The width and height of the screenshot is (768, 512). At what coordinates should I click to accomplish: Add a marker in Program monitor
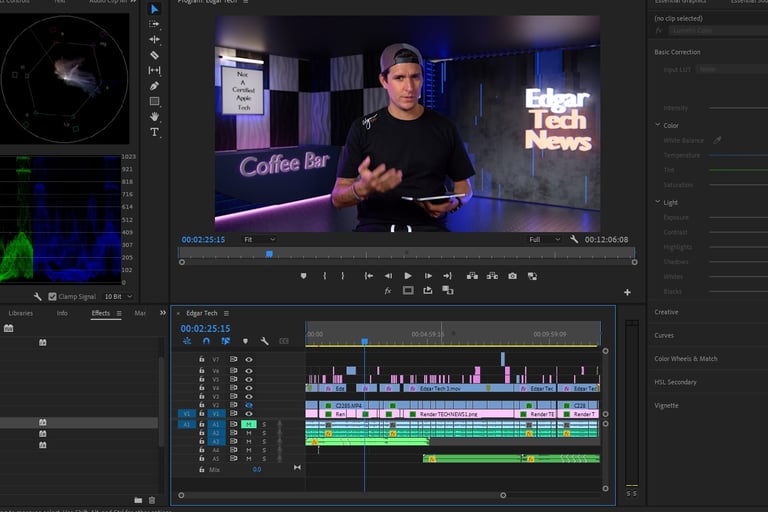(303, 276)
